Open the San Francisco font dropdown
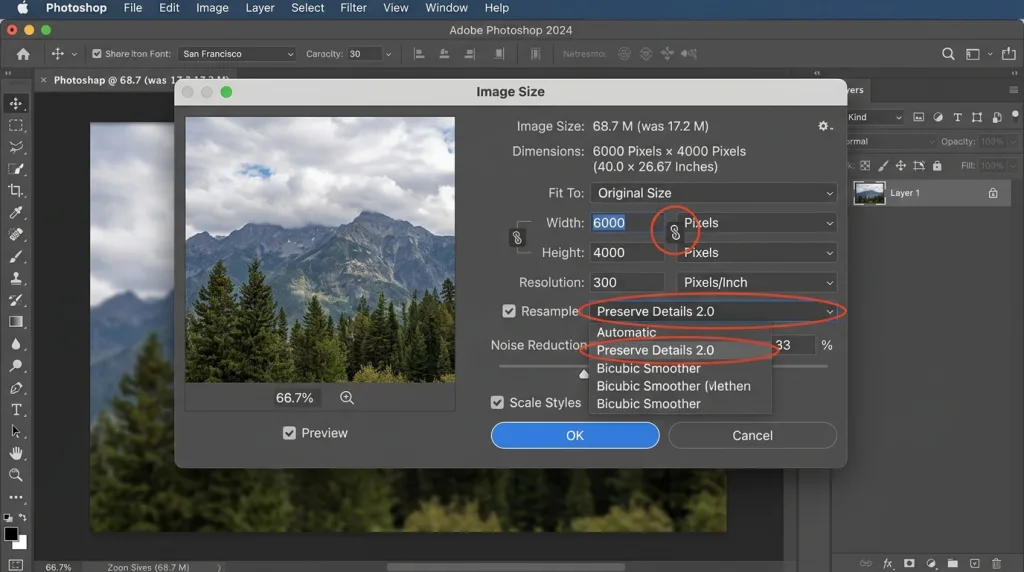The image size is (1024, 572). 237,54
